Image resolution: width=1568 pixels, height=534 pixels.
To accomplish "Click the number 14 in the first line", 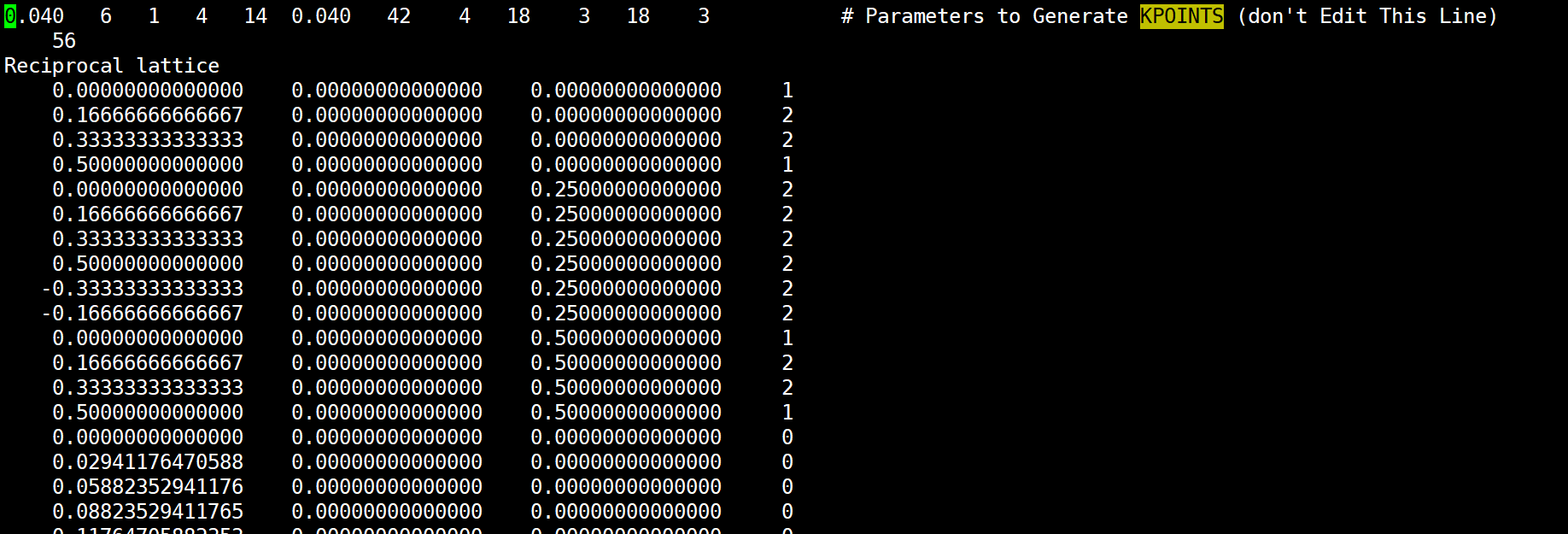I will tap(255, 16).
